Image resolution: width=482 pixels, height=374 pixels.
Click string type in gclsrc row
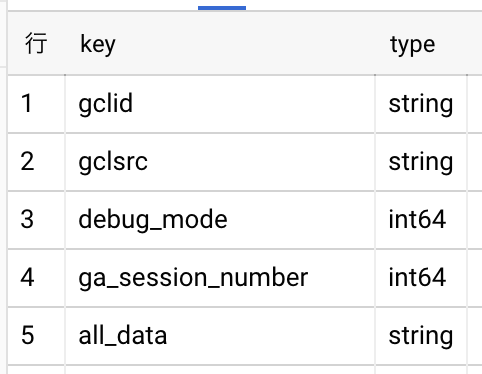[421, 162]
